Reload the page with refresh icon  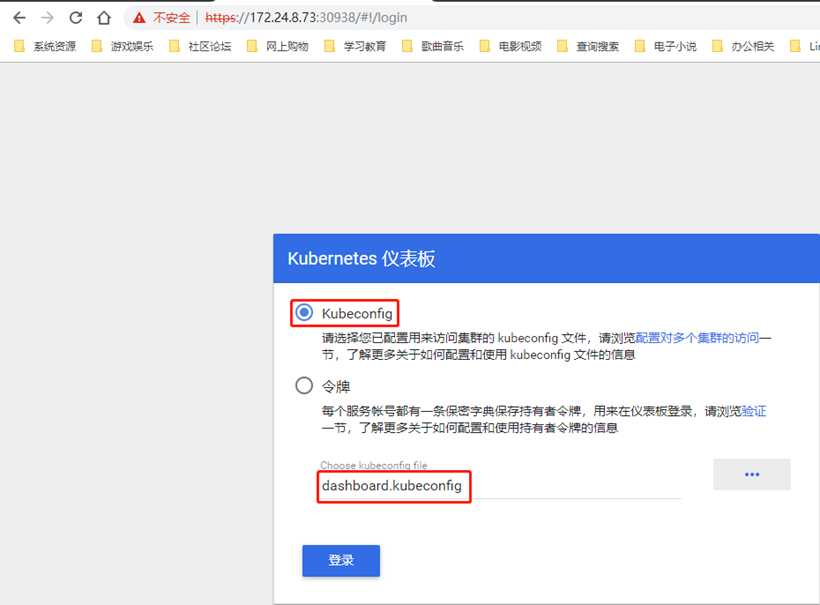click(x=76, y=18)
